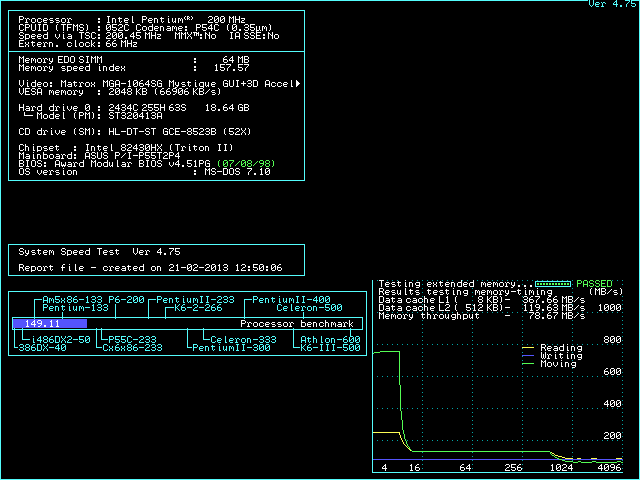
Task: Click the 'PentiumII-300' benchmark reference label
Action: (x=231, y=348)
